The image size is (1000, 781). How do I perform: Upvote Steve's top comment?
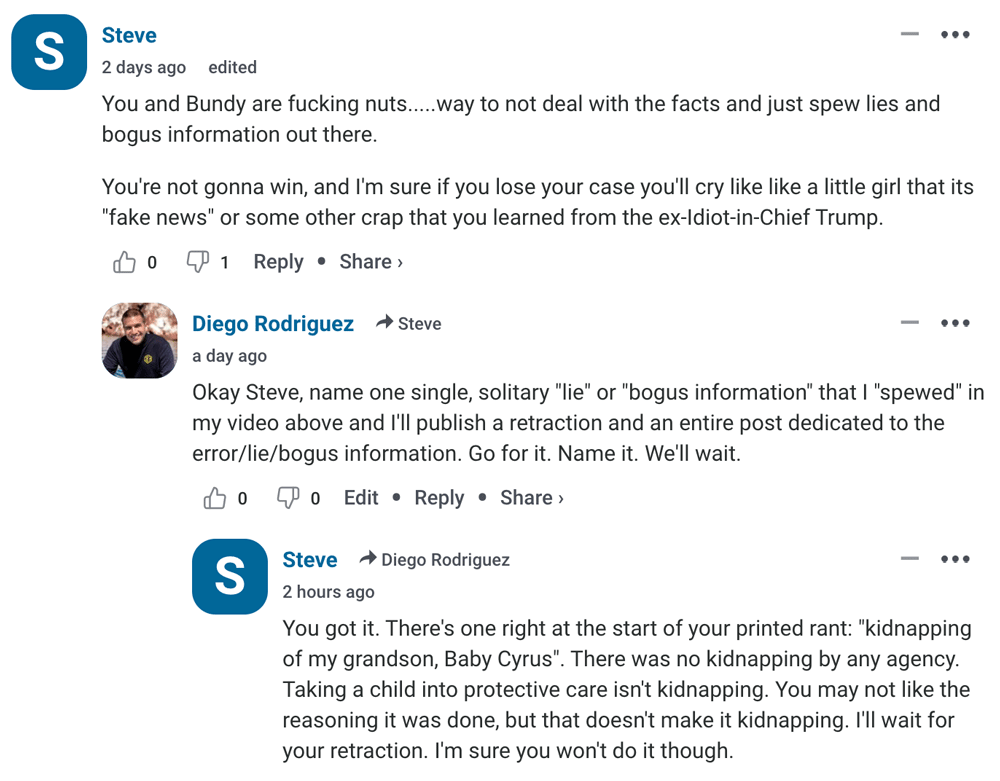point(125,262)
